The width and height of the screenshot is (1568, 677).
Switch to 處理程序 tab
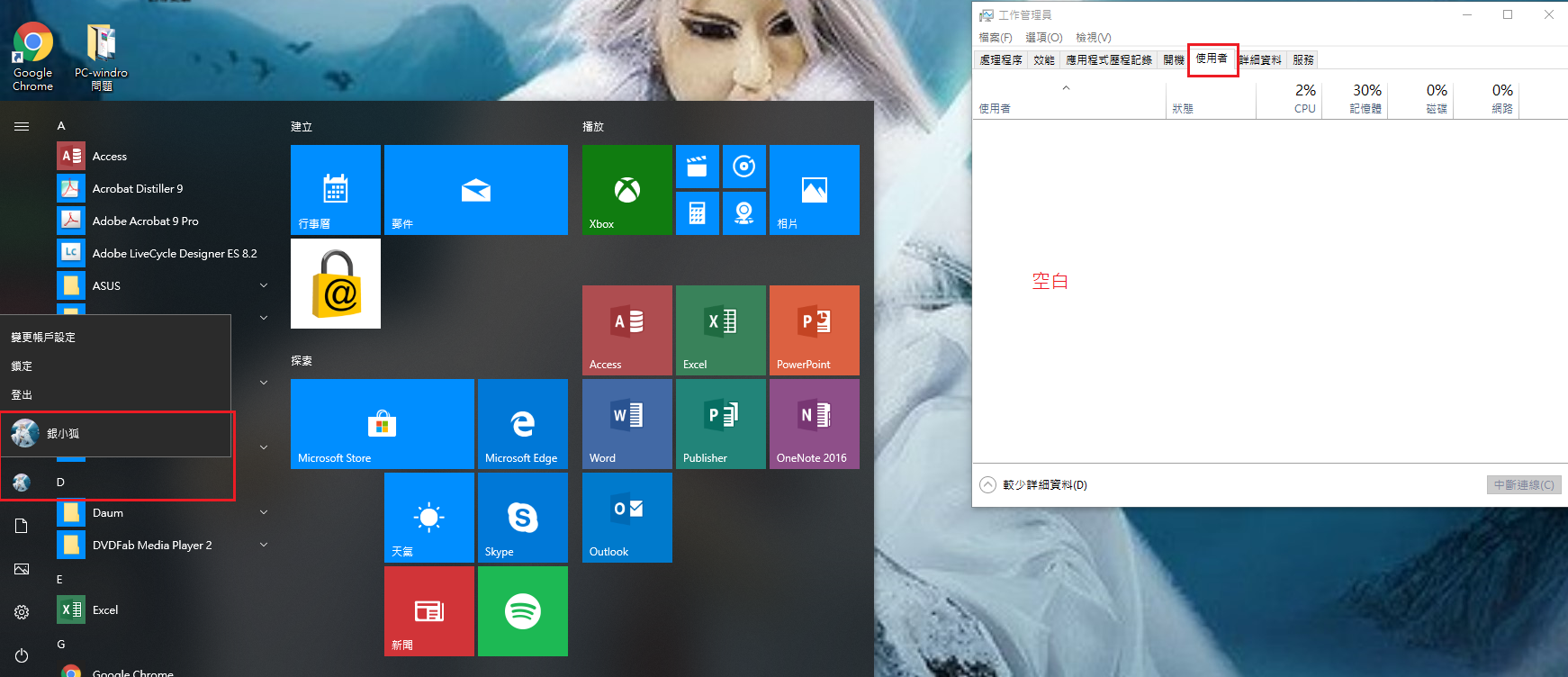(1001, 59)
